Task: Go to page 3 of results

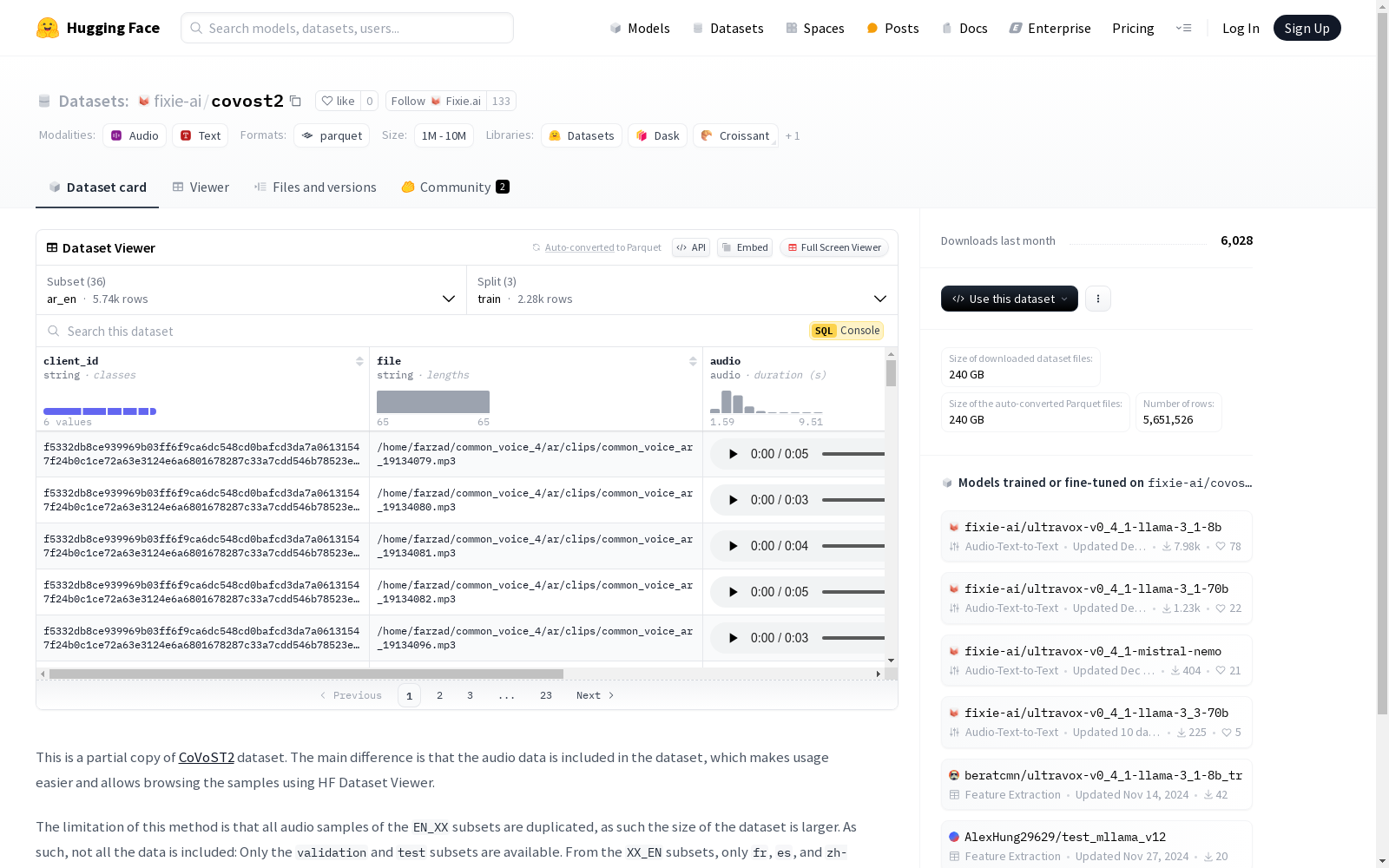Action: [471, 695]
